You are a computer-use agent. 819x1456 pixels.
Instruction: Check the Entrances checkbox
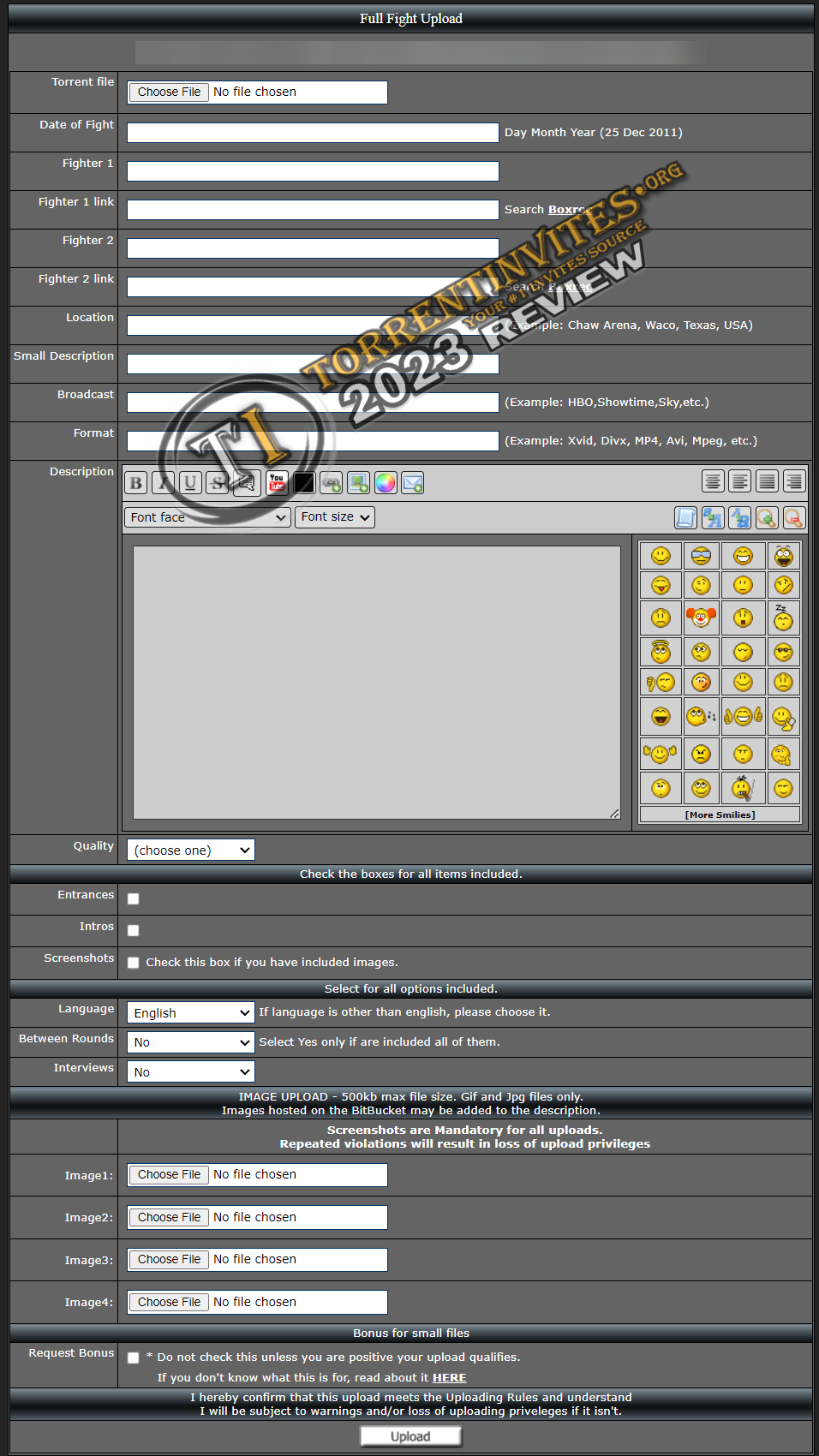(x=133, y=899)
